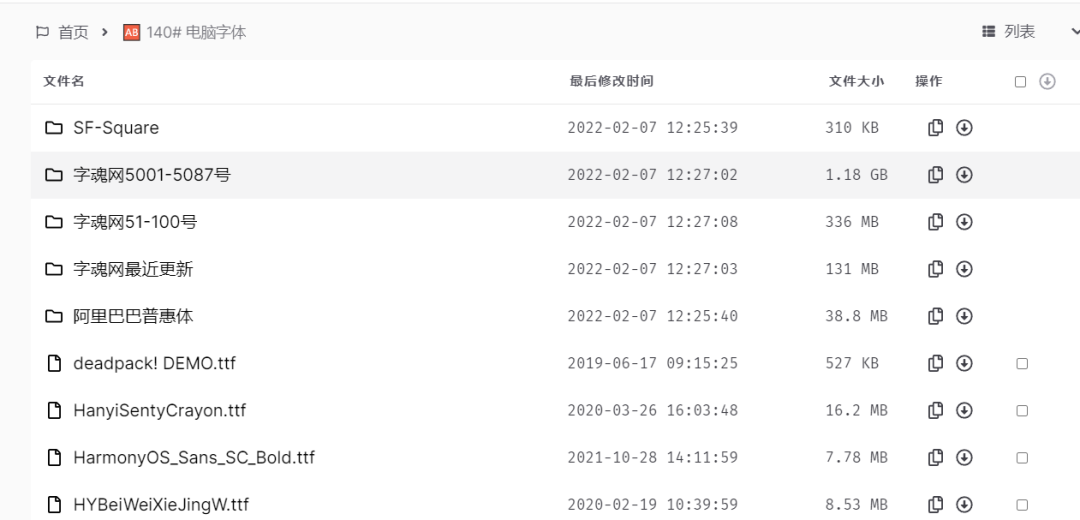Download HanyiSentyCrayon.ttf file
1080x520 pixels.
coord(965,410)
